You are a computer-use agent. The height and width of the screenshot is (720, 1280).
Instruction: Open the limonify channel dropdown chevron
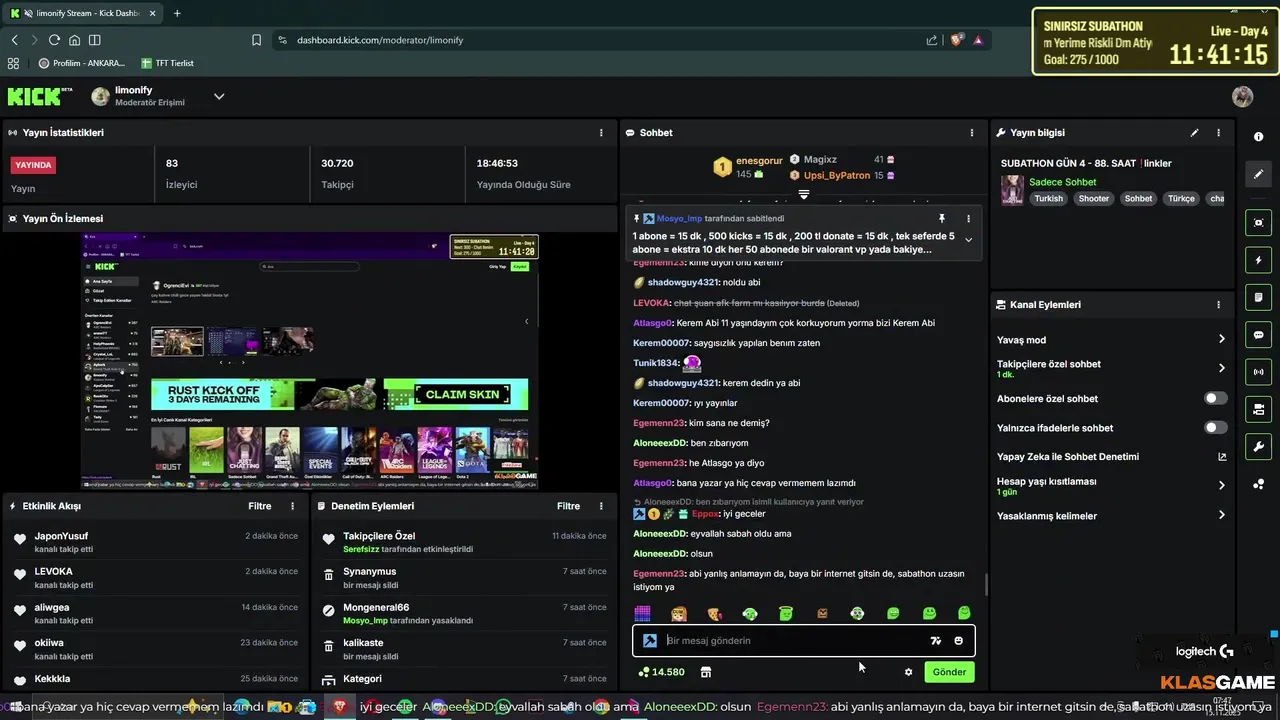[x=219, y=96]
